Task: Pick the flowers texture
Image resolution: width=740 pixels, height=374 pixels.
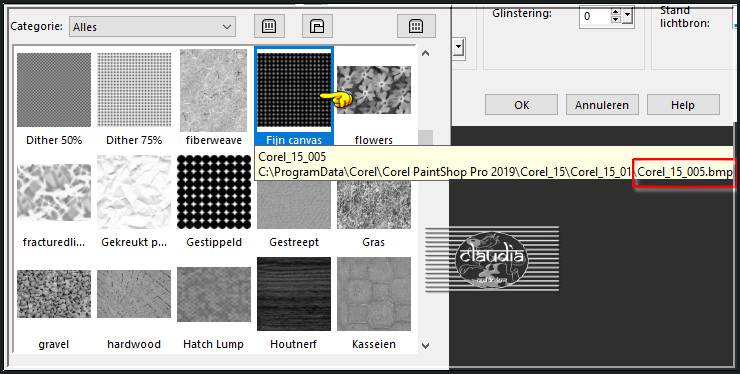Action: [x=374, y=90]
